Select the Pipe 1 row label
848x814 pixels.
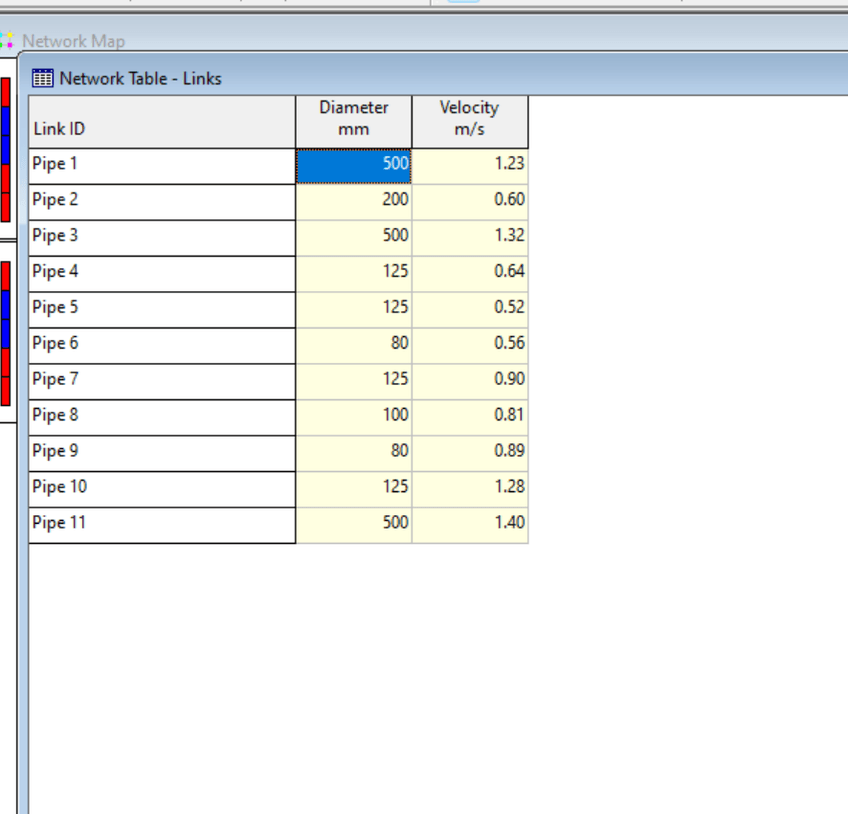coord(162,165)
